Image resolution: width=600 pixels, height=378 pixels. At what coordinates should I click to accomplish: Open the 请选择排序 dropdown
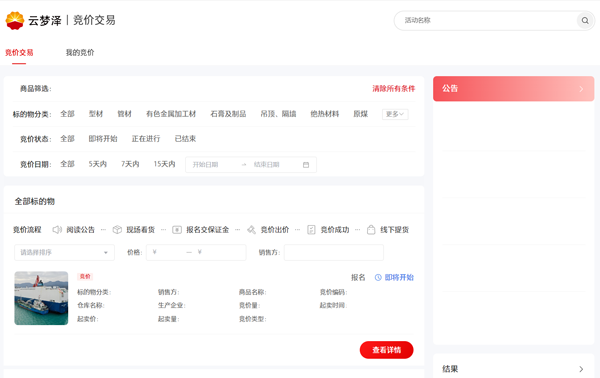64,253
